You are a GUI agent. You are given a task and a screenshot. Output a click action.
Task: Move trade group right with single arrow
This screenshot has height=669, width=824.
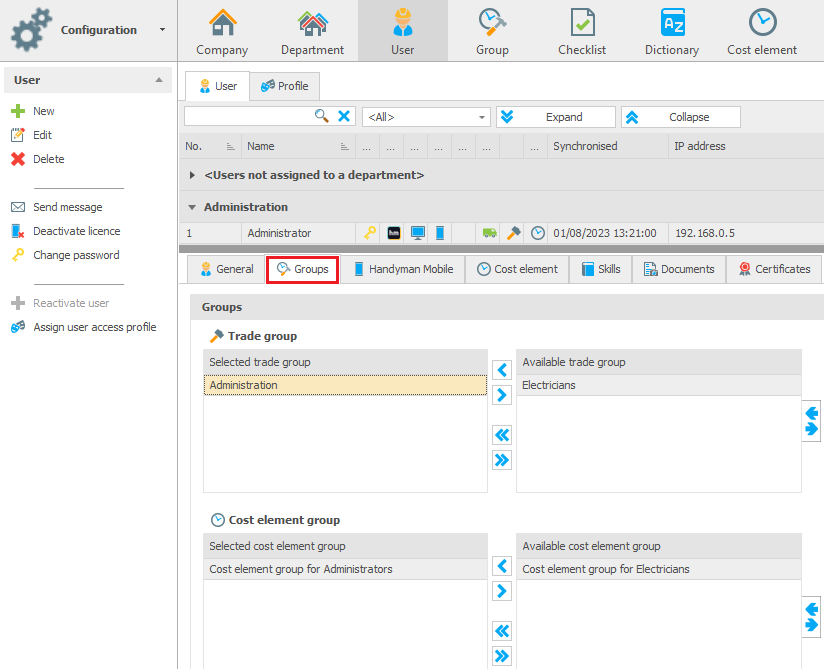[x=502, y=395]
